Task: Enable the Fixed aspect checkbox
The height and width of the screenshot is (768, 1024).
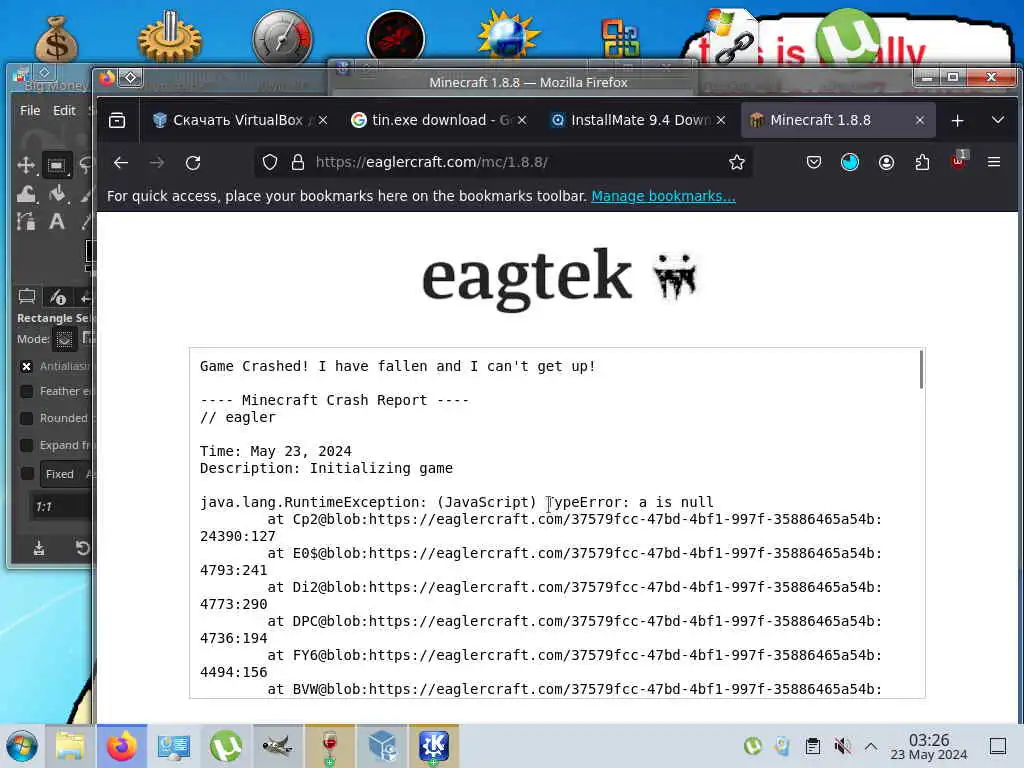Action: click(x=26, y=473)
